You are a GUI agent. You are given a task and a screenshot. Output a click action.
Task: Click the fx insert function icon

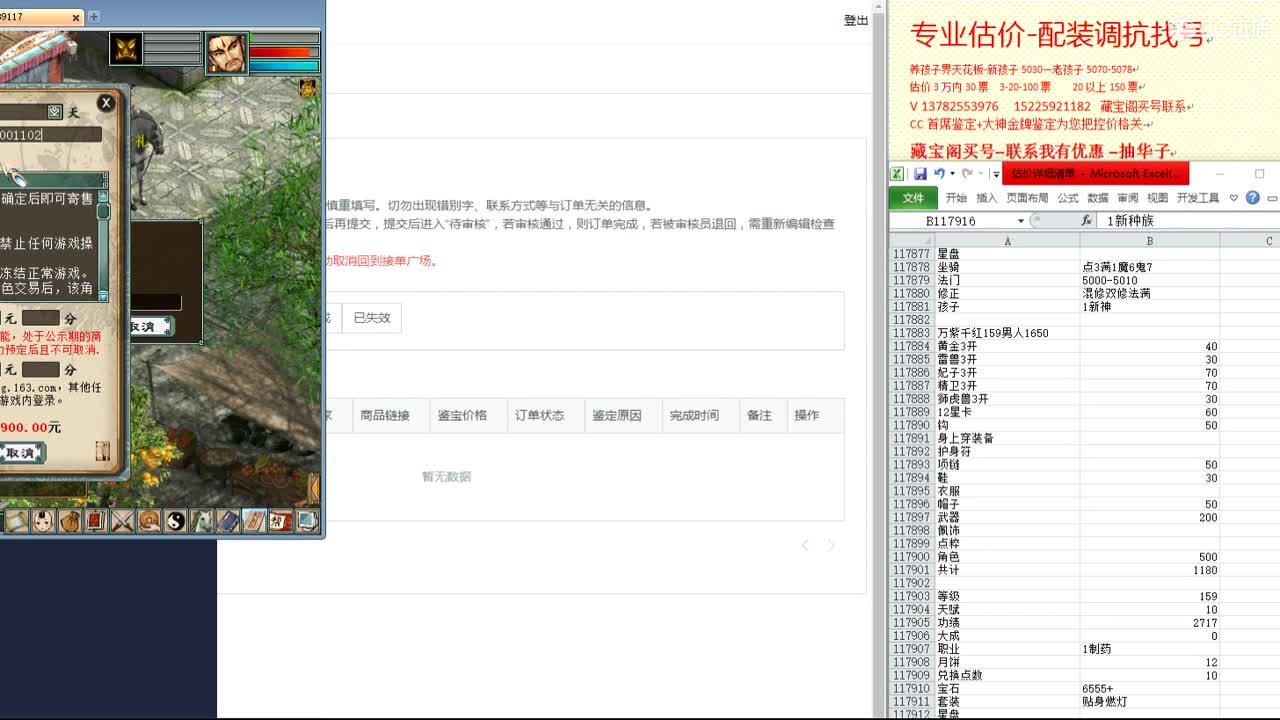pyautogui.click(x=1086, y=220)
